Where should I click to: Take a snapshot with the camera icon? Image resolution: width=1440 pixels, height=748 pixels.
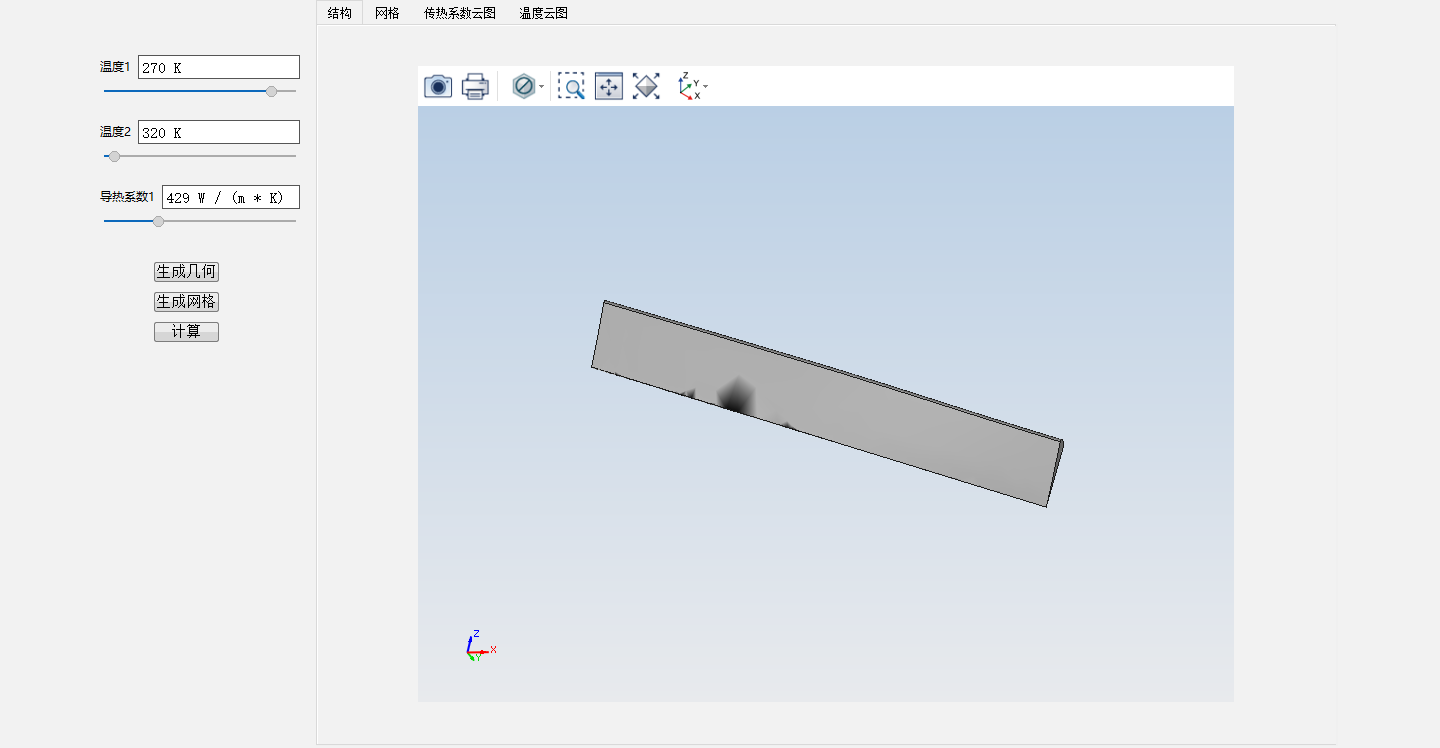click(438, 87)
